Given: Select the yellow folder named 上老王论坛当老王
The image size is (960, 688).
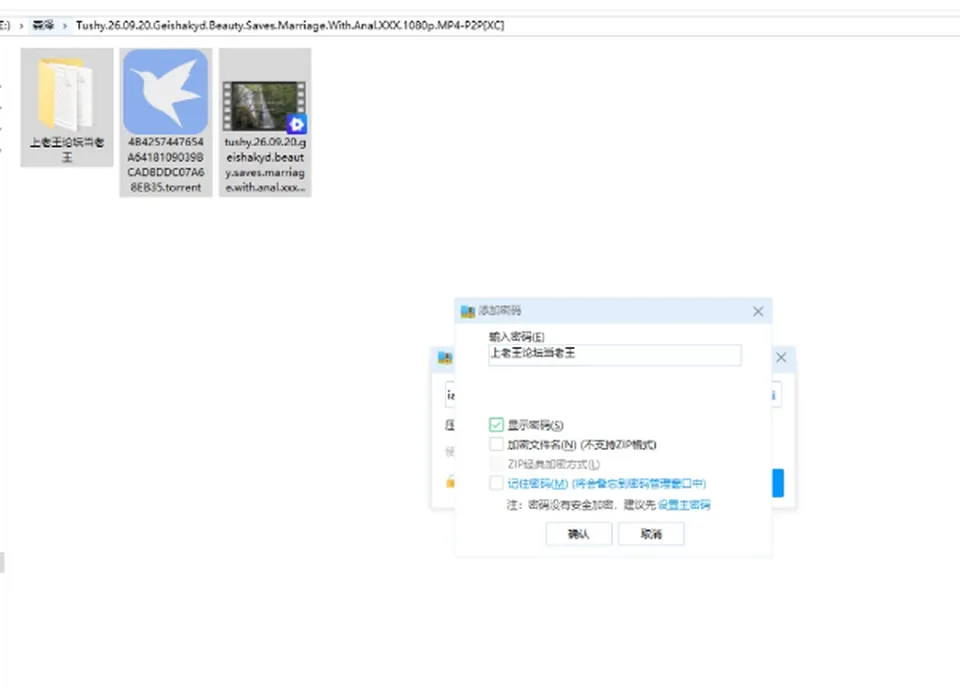Looking at the screenshot, I should tap(67, 107).
